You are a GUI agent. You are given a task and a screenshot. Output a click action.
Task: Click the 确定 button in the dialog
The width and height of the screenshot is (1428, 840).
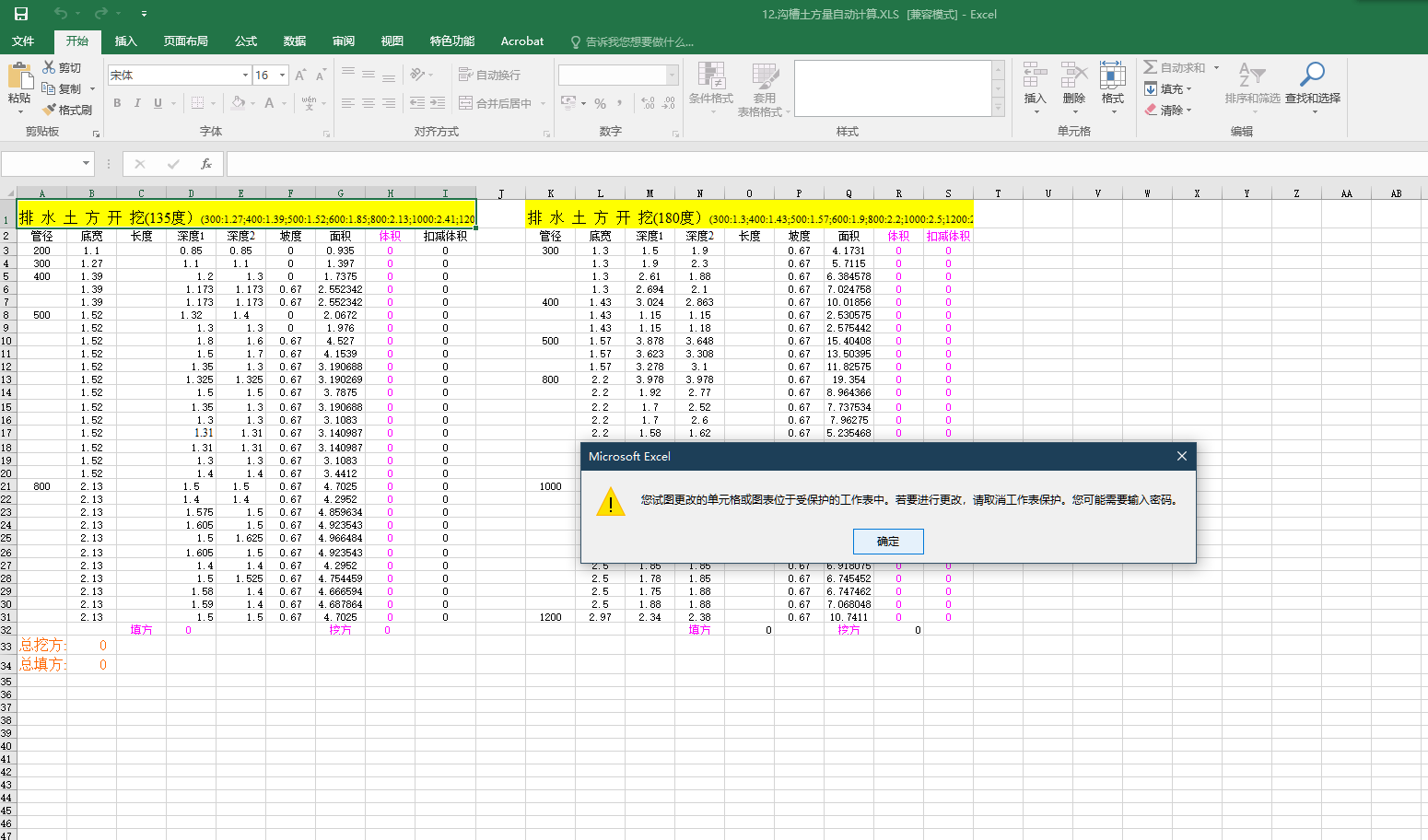click(888, 542)
